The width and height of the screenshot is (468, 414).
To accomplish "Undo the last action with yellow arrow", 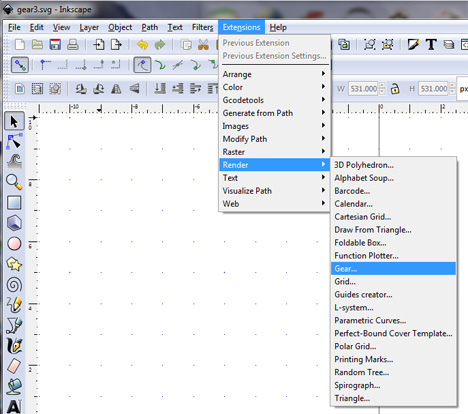I will [142, 44].
